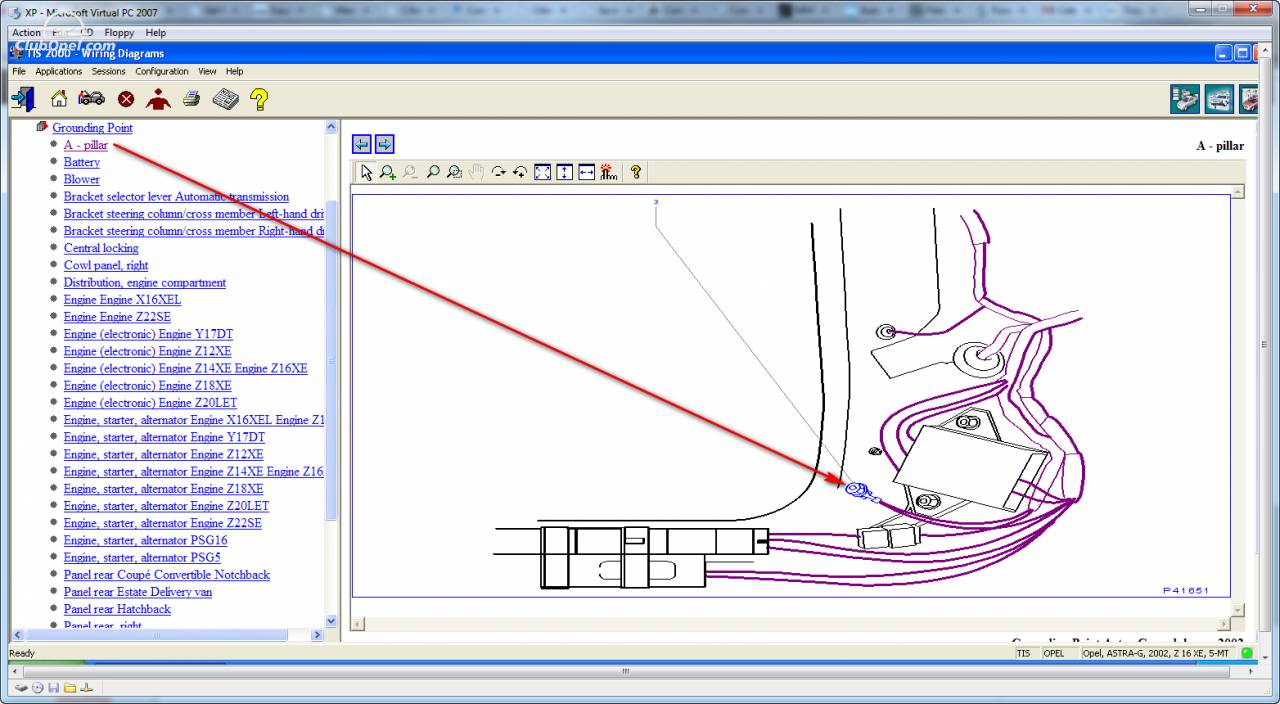Select the hand pan tool
Viewport: 1280px width, 704px height.
(x=477, y=172)
